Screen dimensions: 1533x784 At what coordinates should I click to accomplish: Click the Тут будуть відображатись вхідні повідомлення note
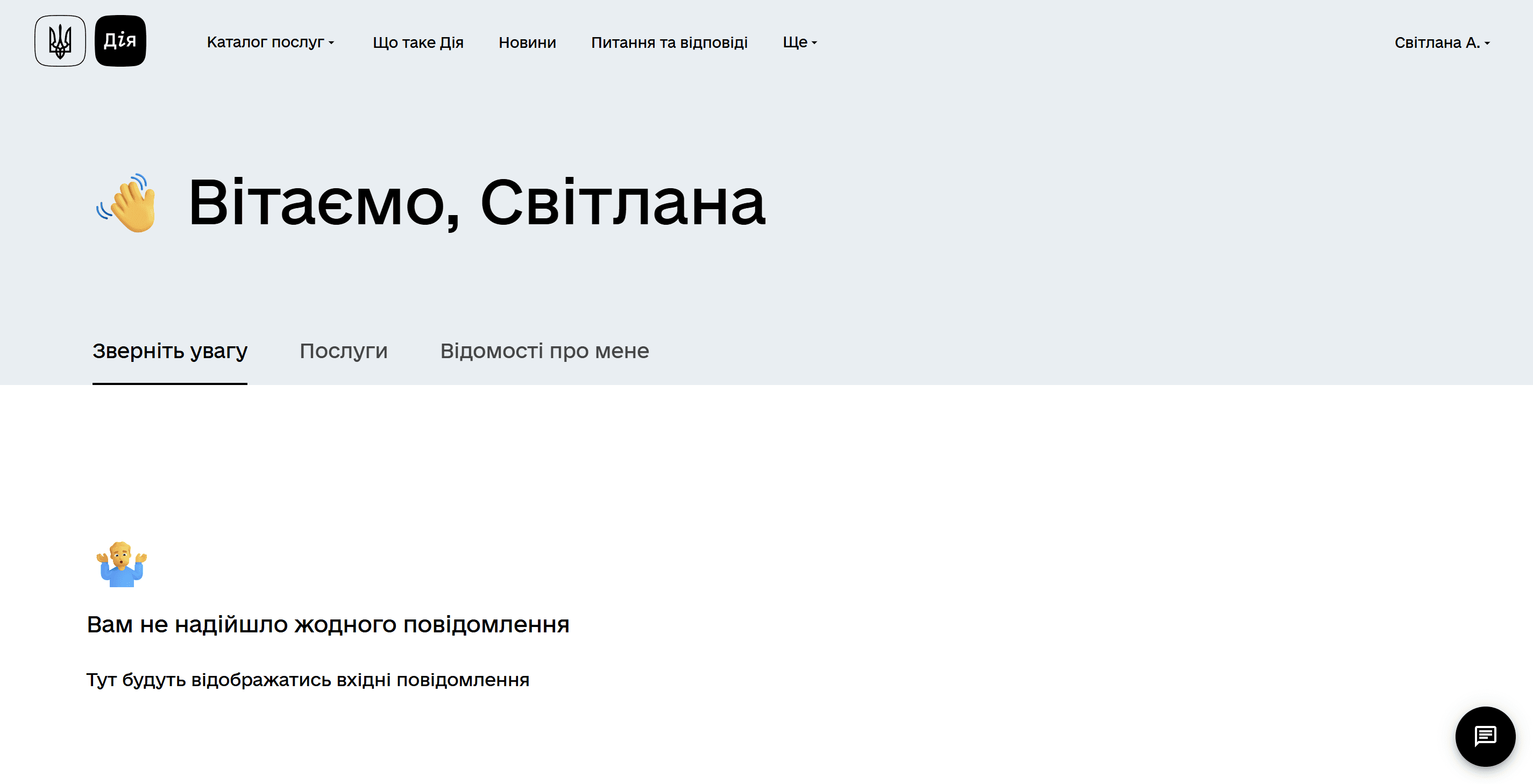[x=308, y=680]
